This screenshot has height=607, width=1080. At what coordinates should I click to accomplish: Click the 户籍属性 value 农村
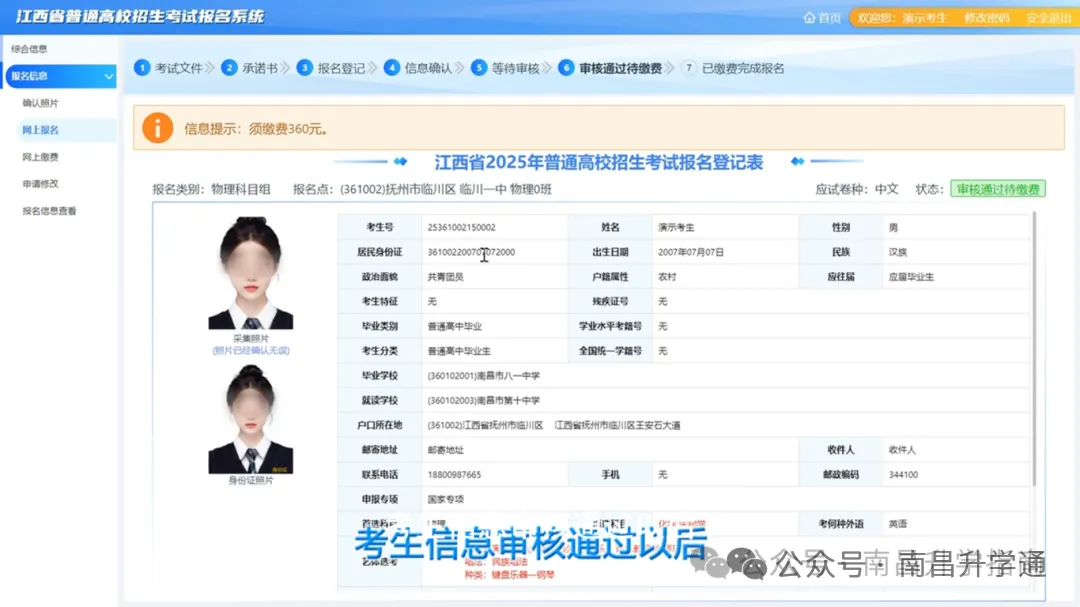click(x=667, y=277)
